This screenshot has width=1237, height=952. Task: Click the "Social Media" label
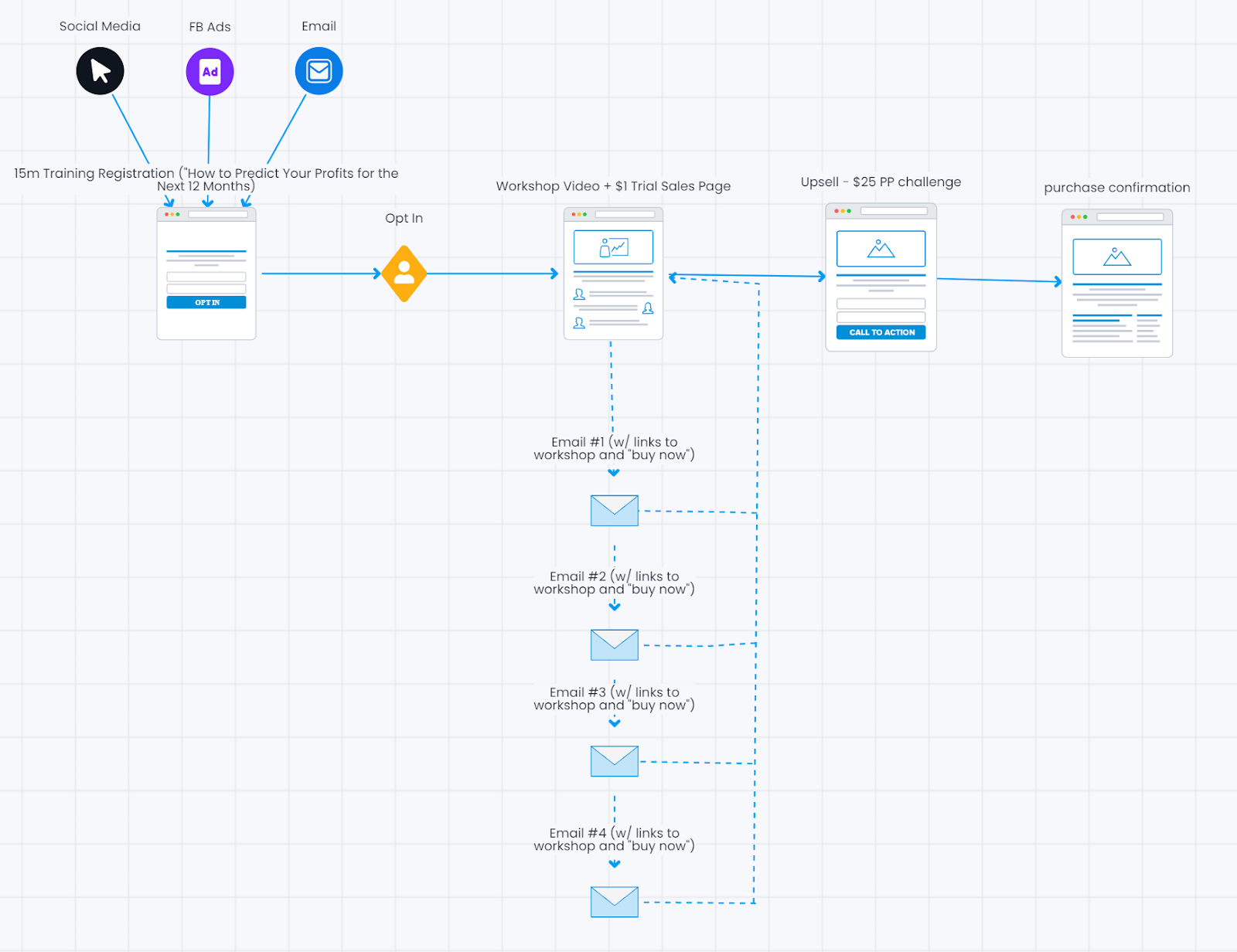[100, 26]
